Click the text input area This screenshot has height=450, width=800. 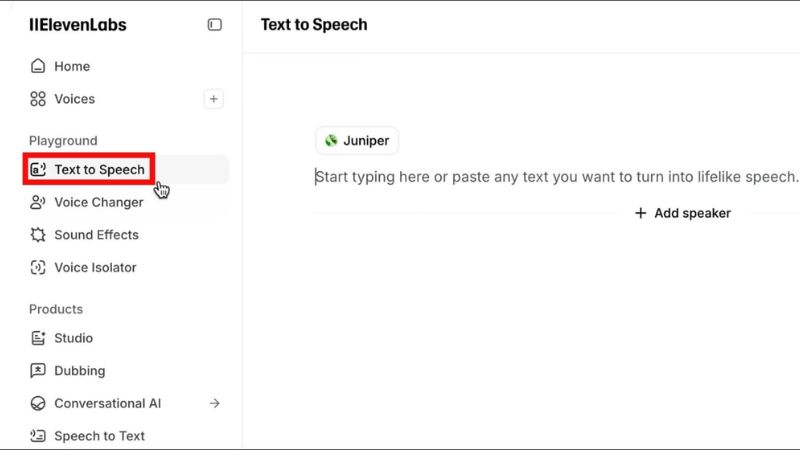point(557,177)
